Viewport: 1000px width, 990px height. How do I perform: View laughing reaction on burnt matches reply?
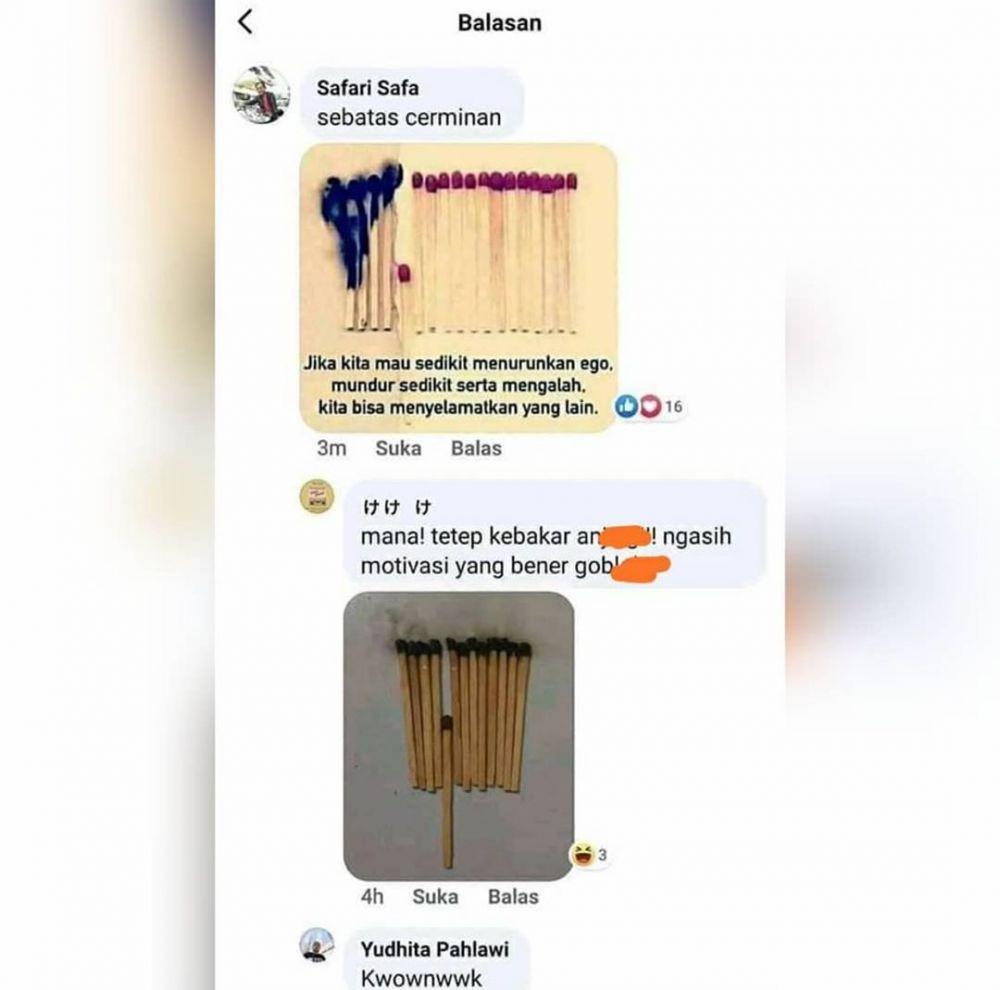coord(582,853)
